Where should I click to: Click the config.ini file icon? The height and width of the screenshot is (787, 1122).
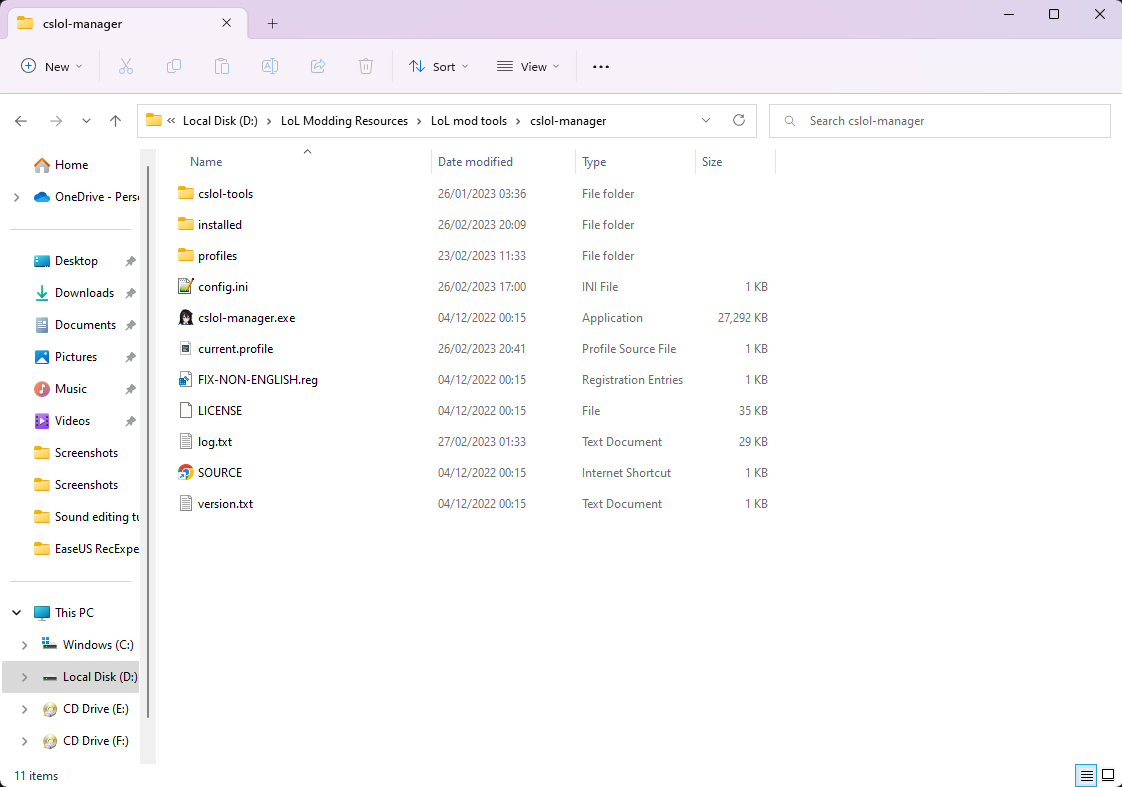click(x=185, y=286)
